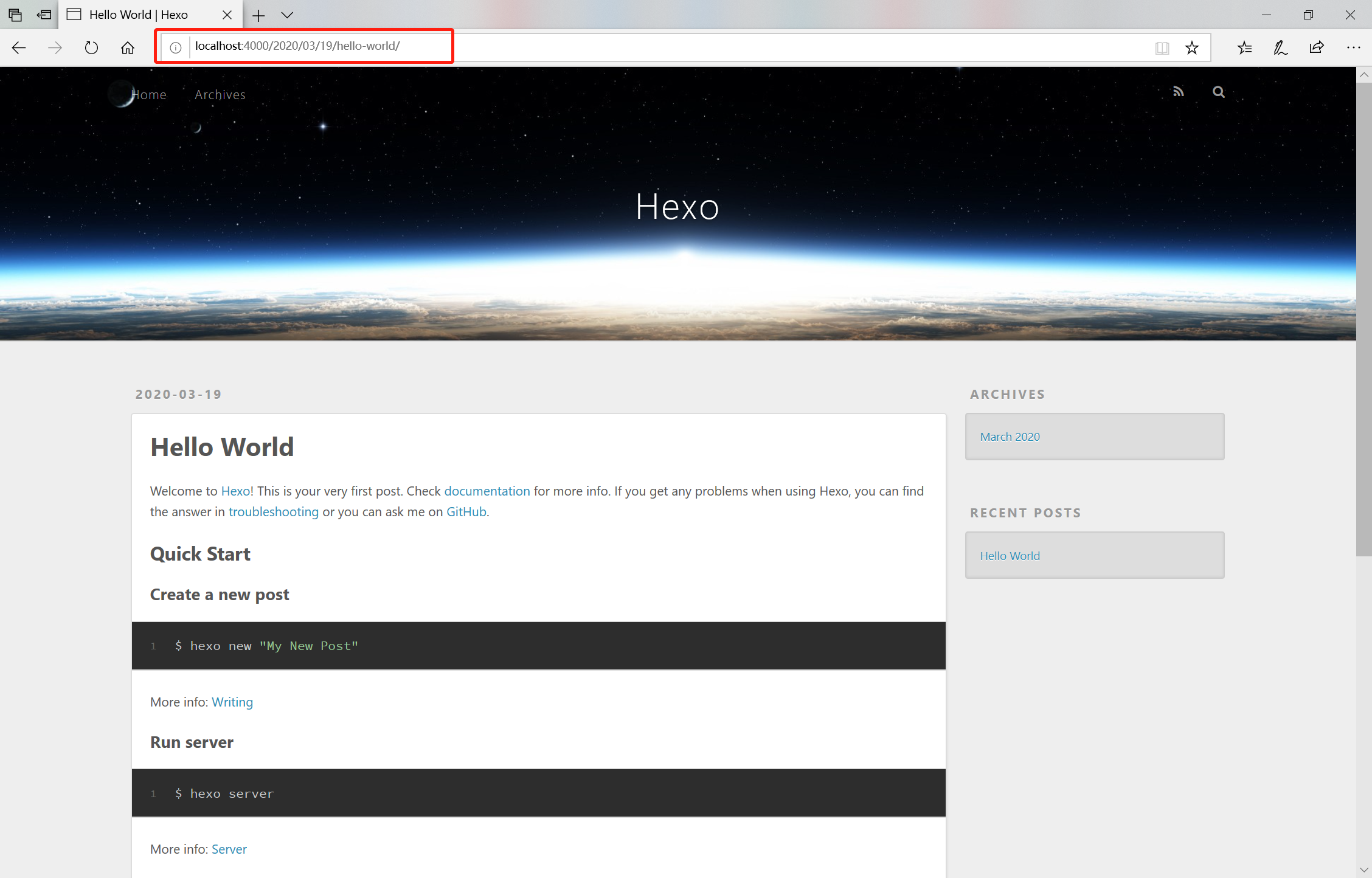Open the Favorites hub icon
Viewport: 1372px width, 878px height.
(1244, 47)
